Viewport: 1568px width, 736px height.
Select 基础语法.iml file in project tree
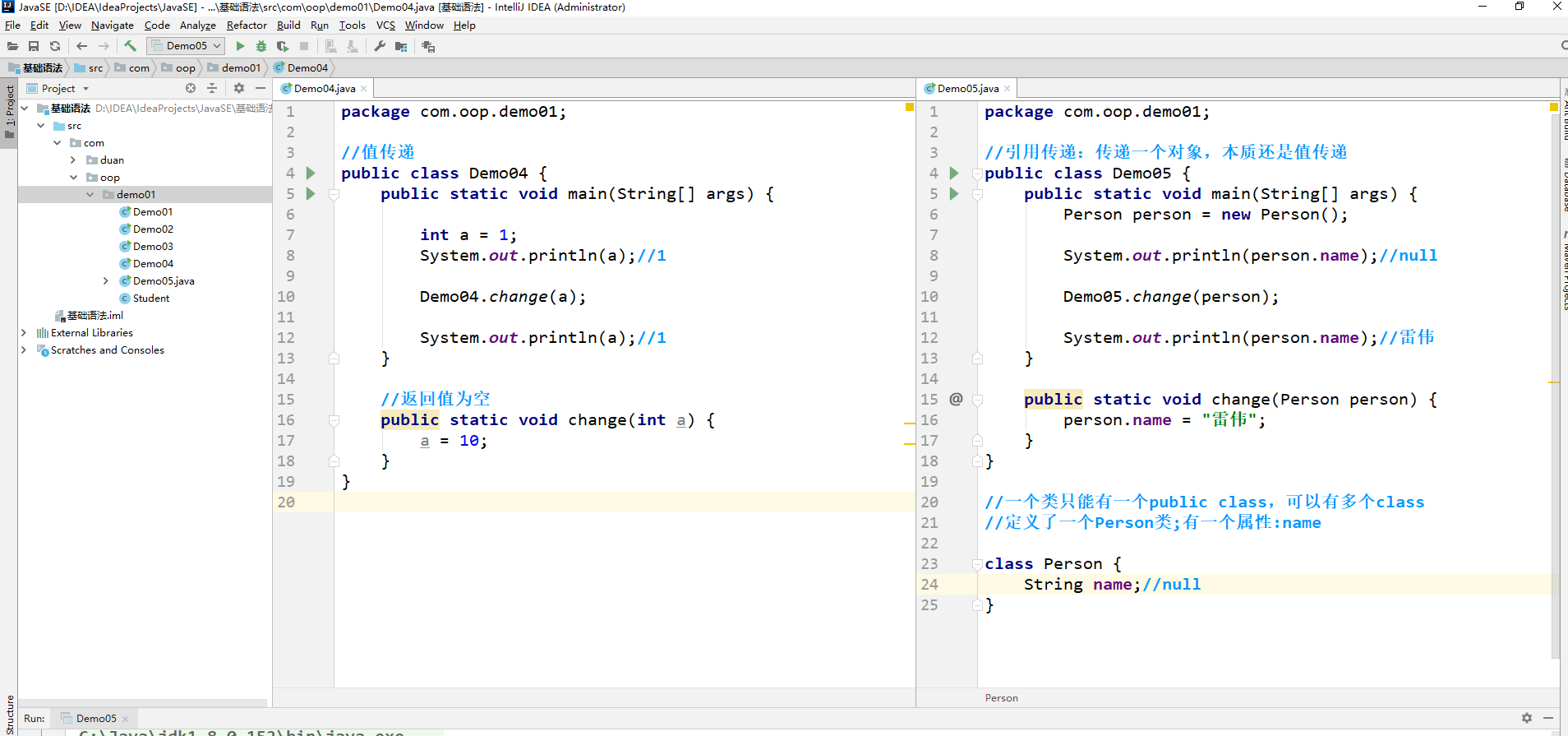click(89, 316)
